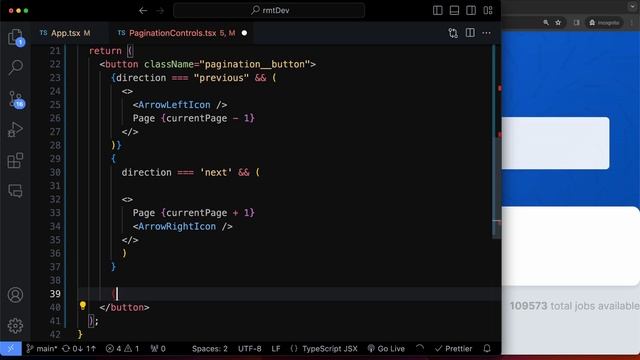Screen dimensions: 640x360
Task: Change file encoding UTF-8
Action: click(249, 349)
